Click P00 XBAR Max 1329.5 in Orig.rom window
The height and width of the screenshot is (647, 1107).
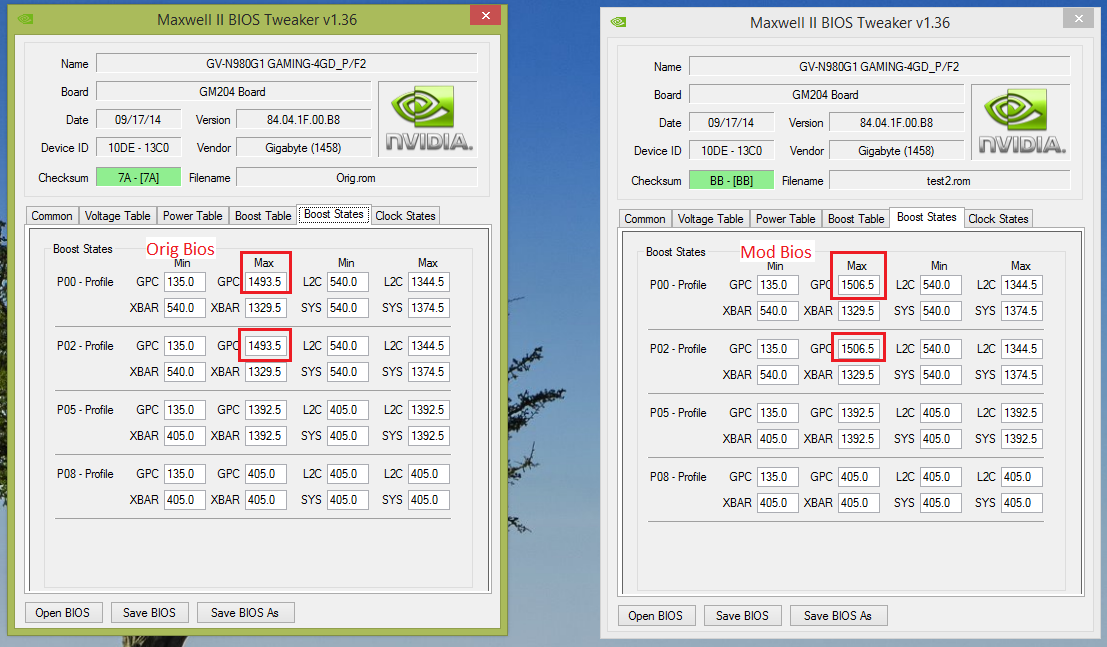tap(265, 308)
